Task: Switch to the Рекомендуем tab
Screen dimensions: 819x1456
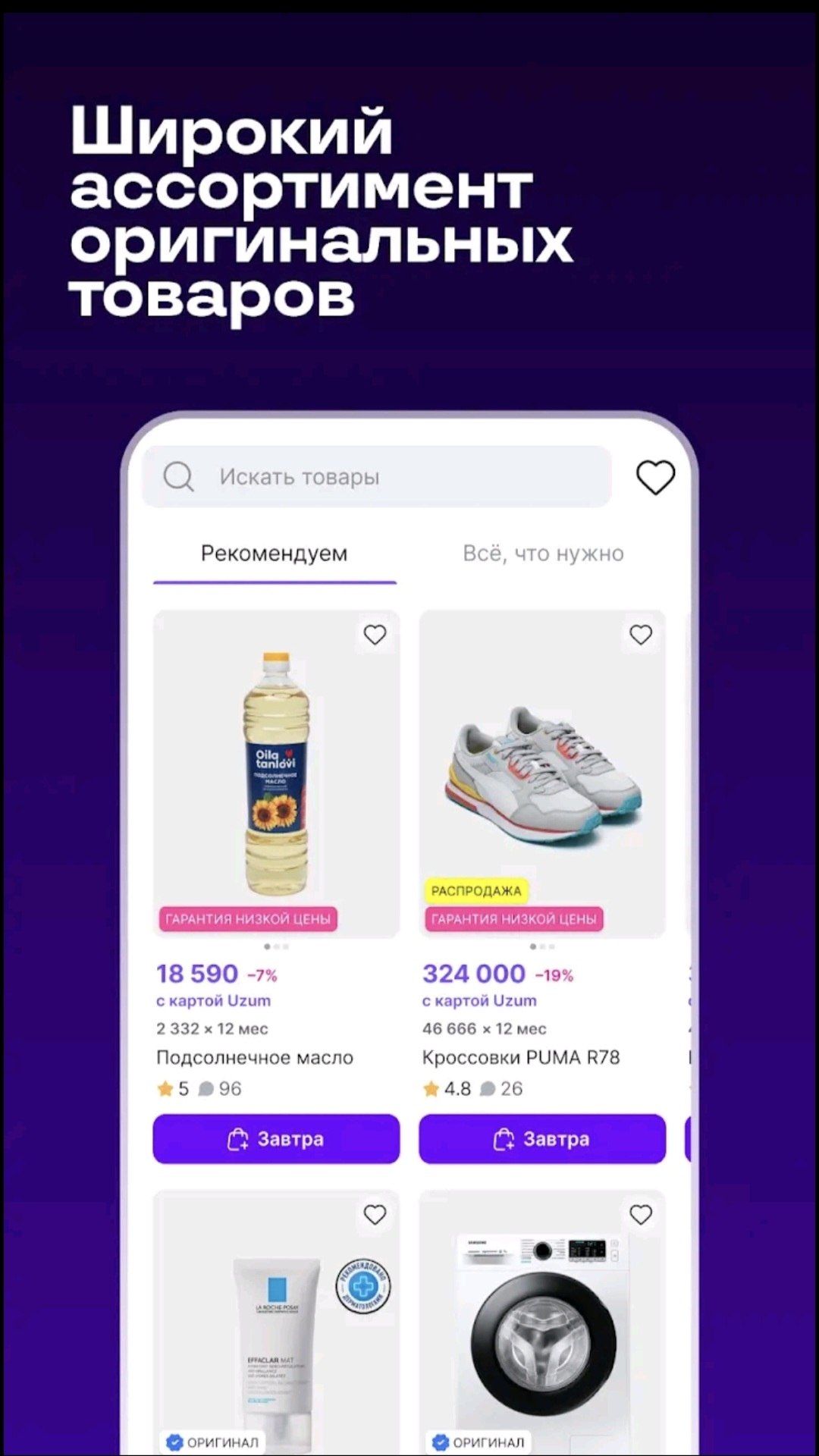Action: [275, 554]
